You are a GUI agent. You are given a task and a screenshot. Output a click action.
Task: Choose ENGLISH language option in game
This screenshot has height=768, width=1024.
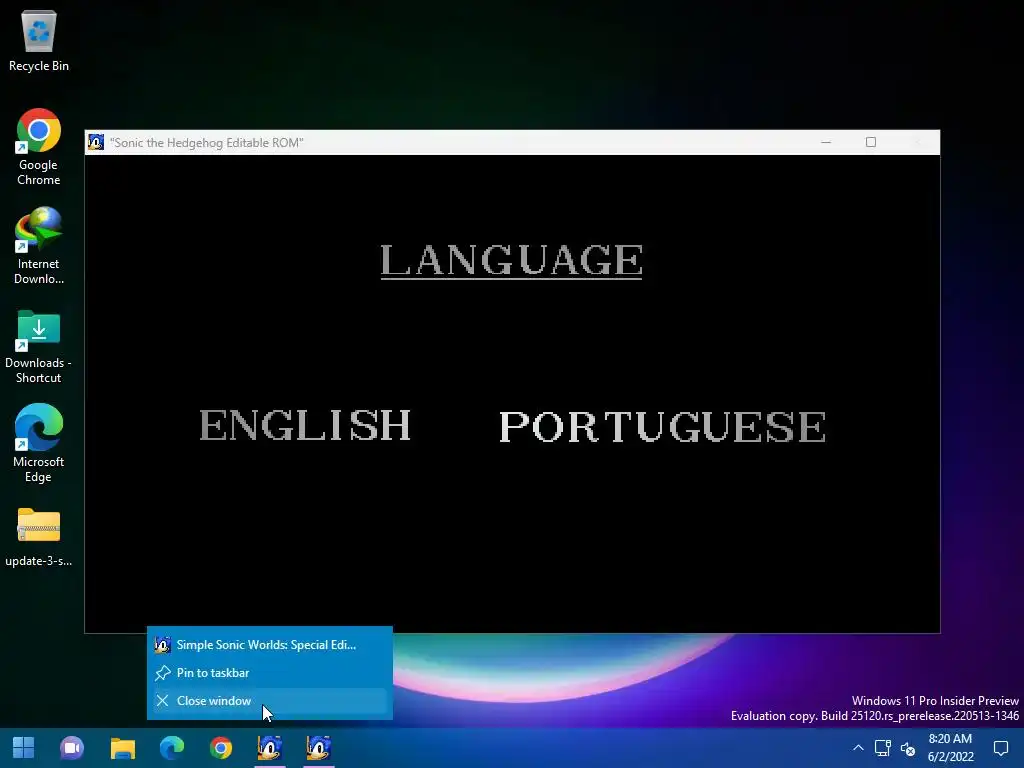305,425
